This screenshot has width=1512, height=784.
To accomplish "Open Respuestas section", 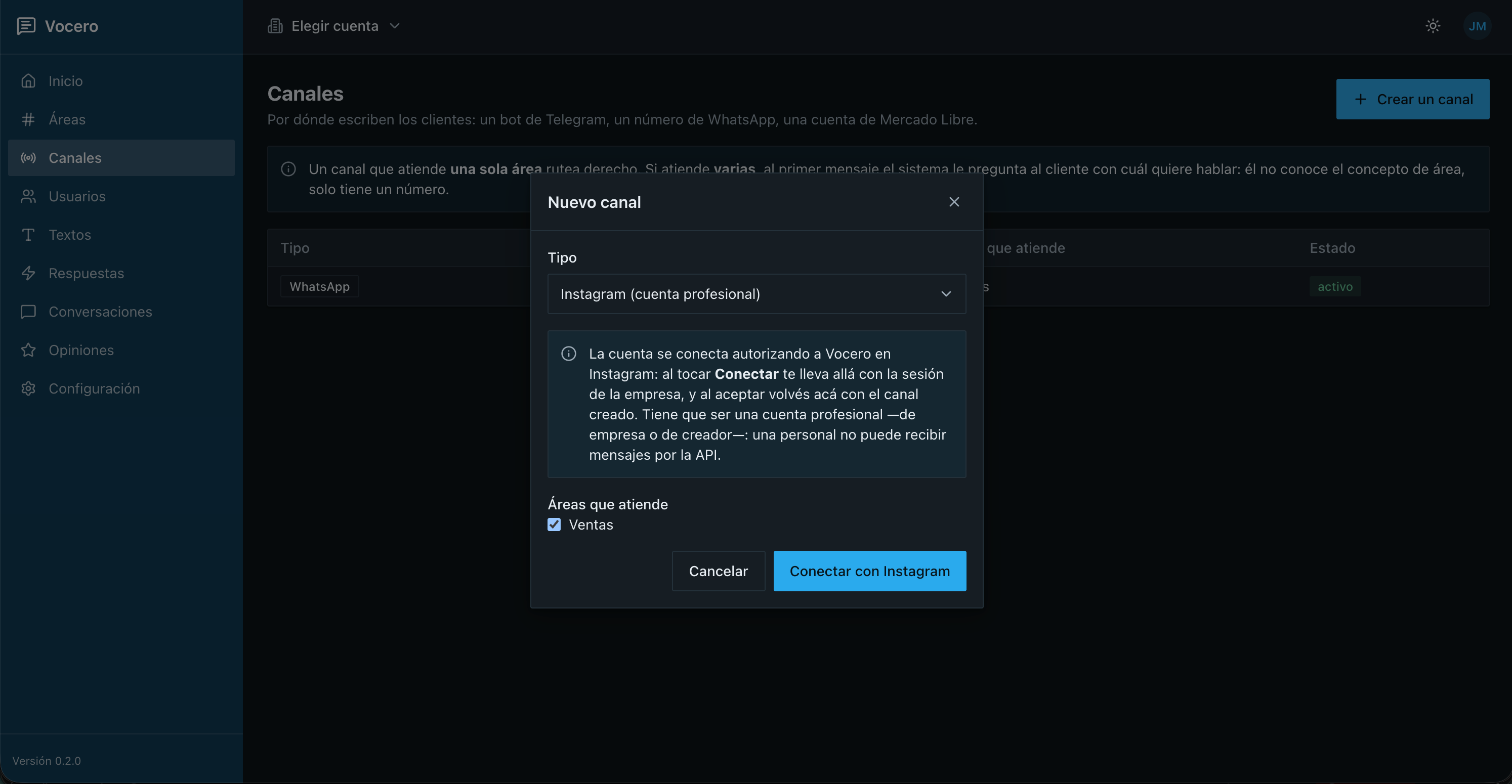I will pos(121,273).
